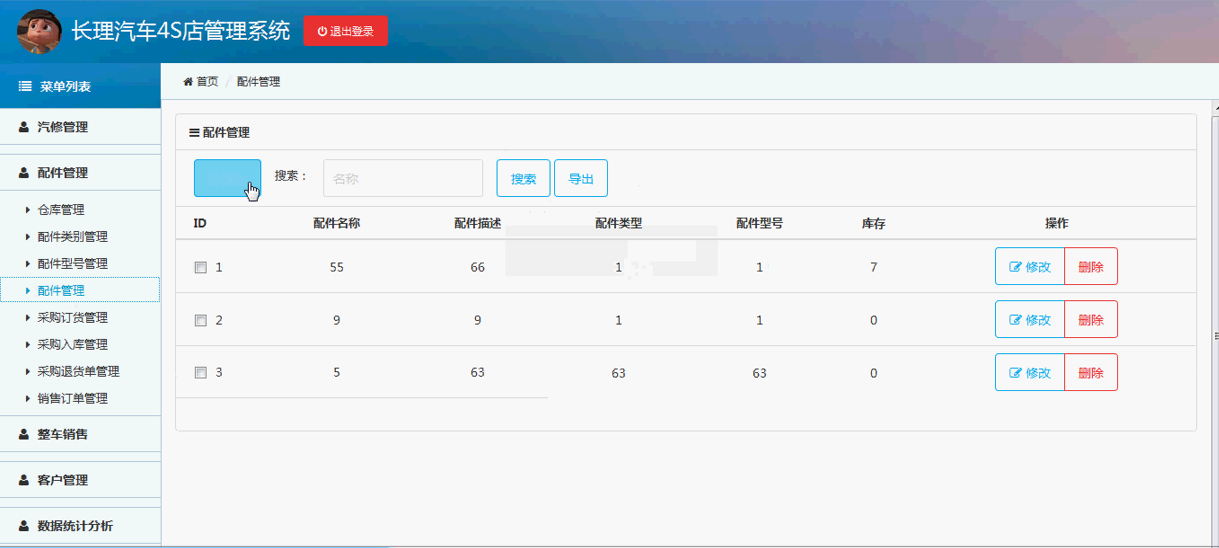The height and width of the screenshot is (548, 1219).
Task: Click the 配件管理 breadcrumb text
Action: click(259, 82)
